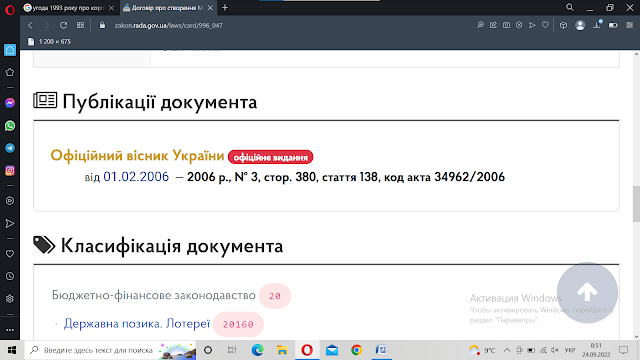Click the 'Публікації документа' heading text
The height and width of the screenshot is (360, 640).
tap(160, 102)
